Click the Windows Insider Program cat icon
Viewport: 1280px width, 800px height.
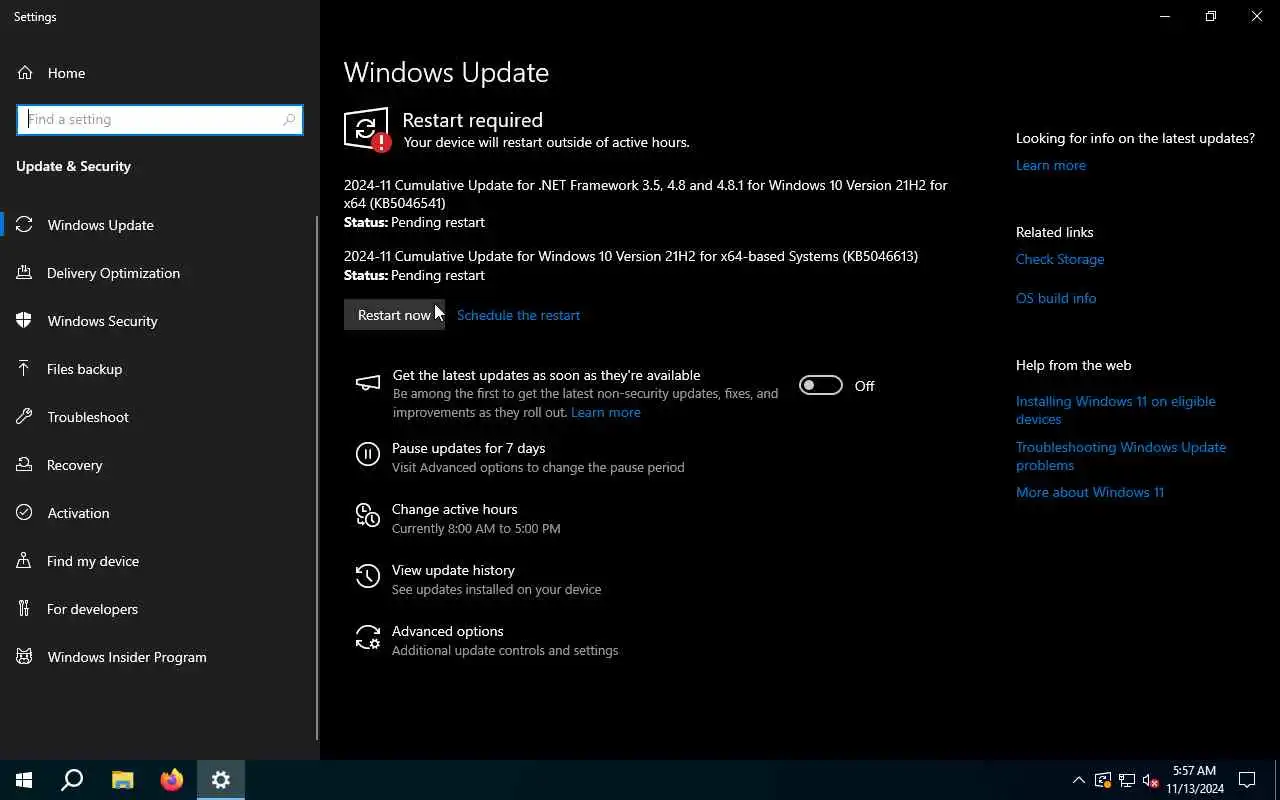(x=25, y=657)
